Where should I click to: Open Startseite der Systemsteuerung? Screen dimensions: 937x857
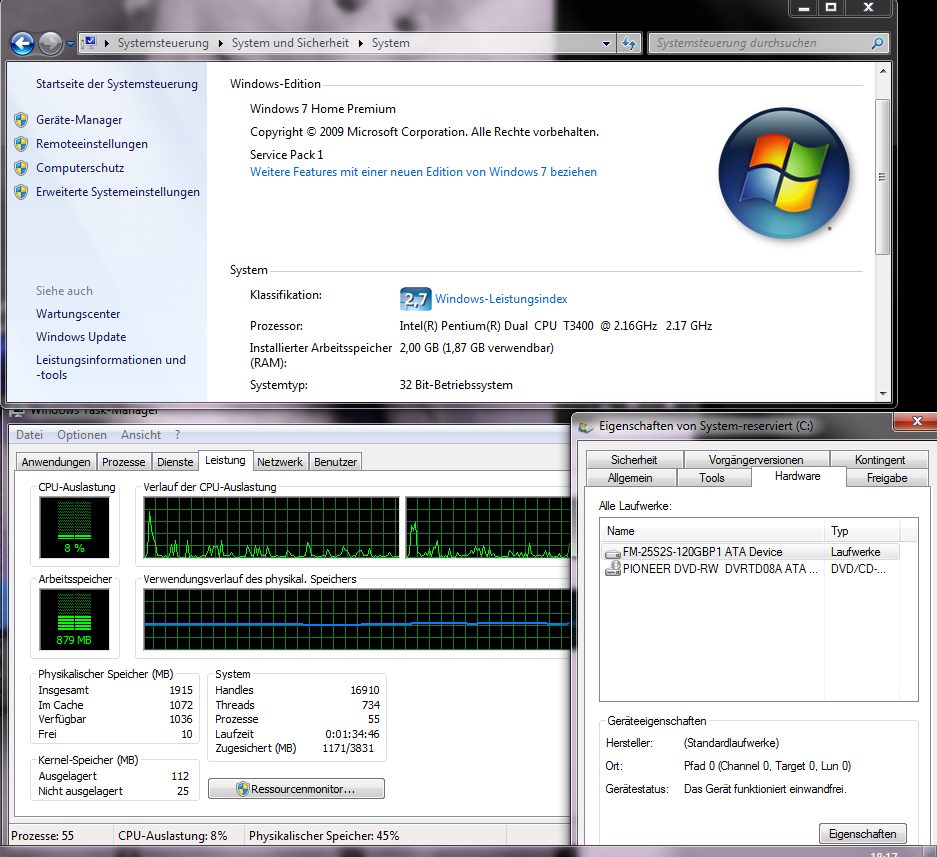pyautogui.click(x=117, y=84)
